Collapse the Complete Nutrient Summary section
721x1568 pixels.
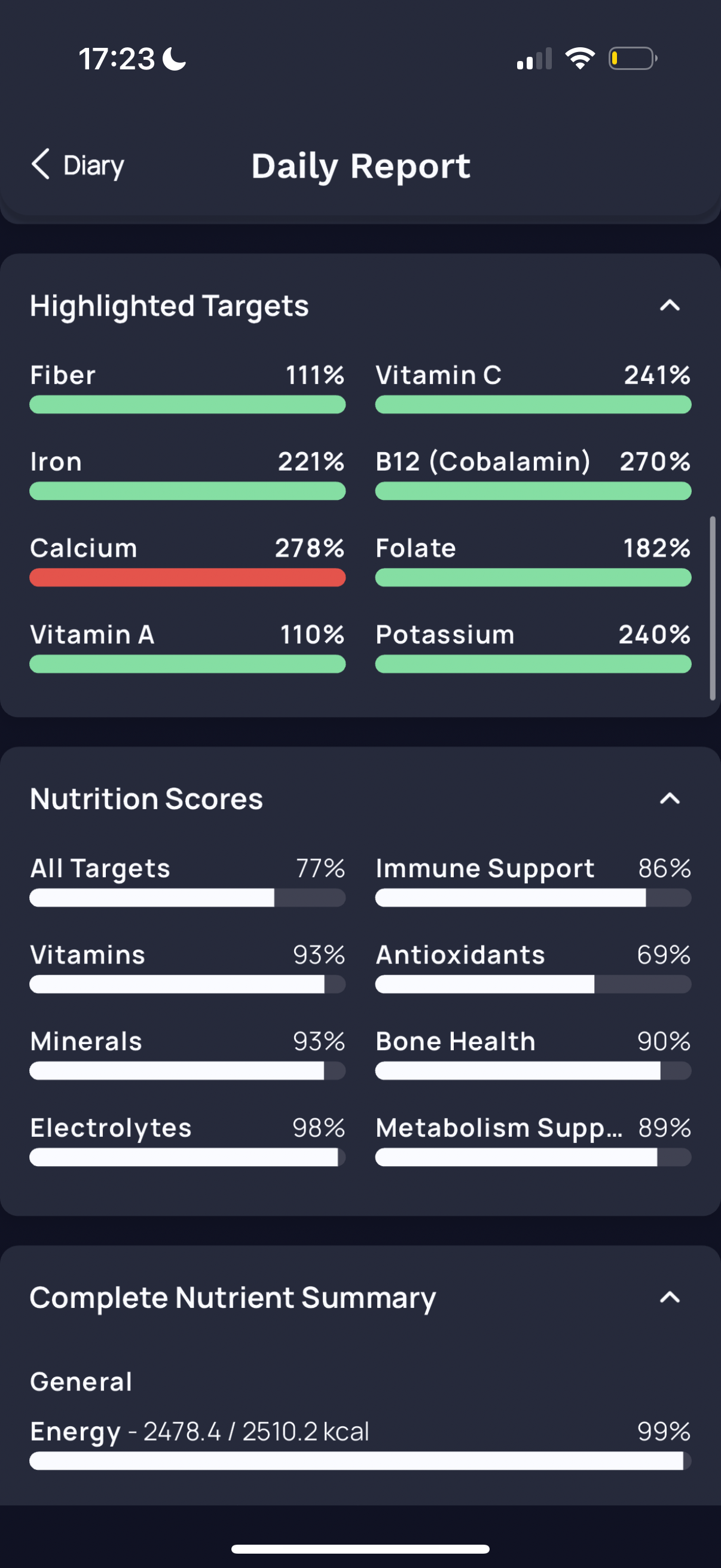[669, 1297]
